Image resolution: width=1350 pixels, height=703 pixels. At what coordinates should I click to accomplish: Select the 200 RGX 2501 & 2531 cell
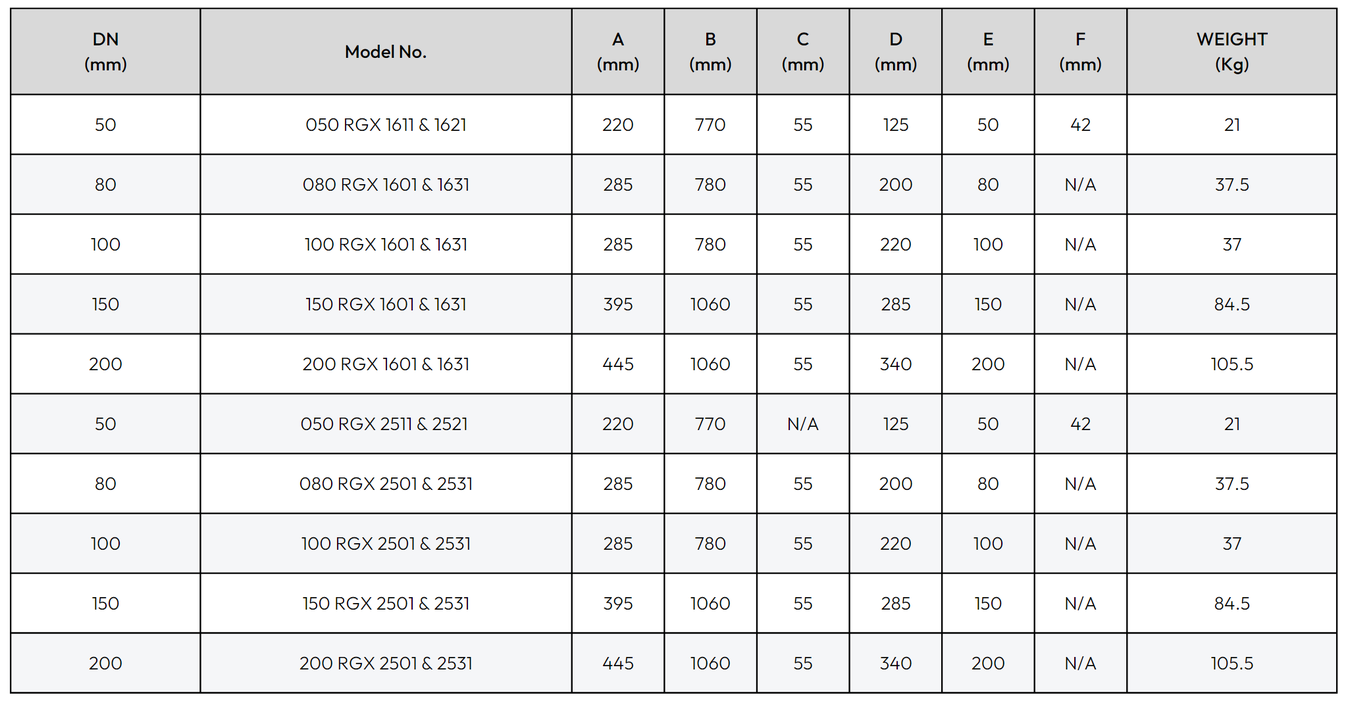click(386, 664)
